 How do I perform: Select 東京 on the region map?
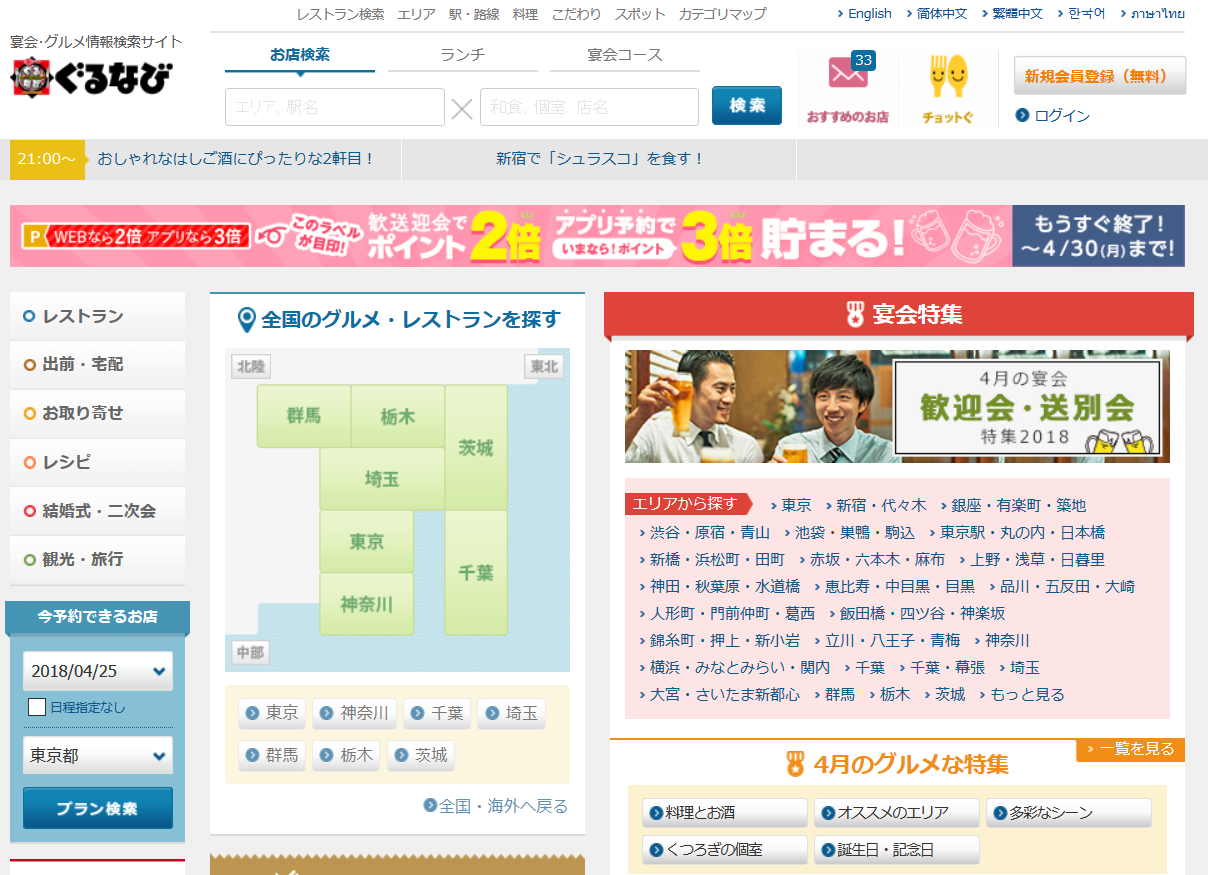(x=366, y=542)
